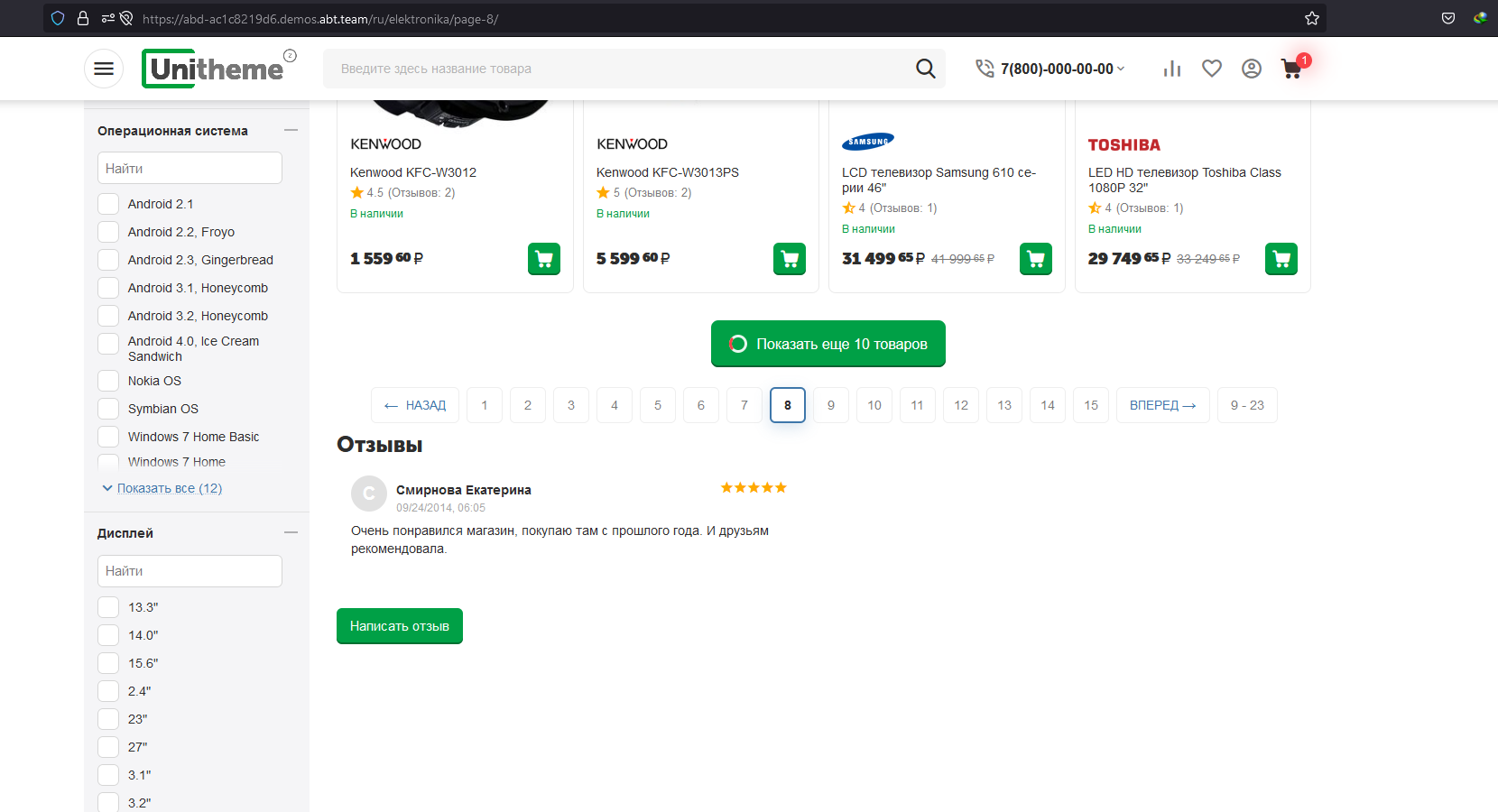Check the Android 3.2, Honeycomb filter
The image size is (1498, 812).
coord(108,316)
